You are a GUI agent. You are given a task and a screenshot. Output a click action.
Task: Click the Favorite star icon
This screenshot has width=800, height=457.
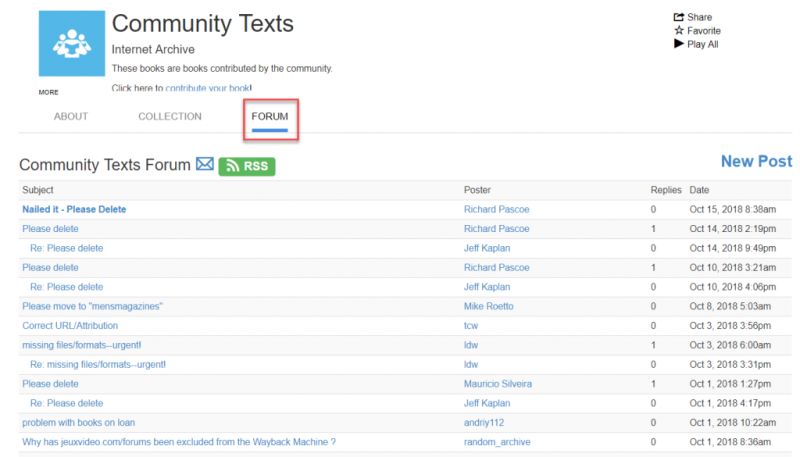click(x=679, y=31)
